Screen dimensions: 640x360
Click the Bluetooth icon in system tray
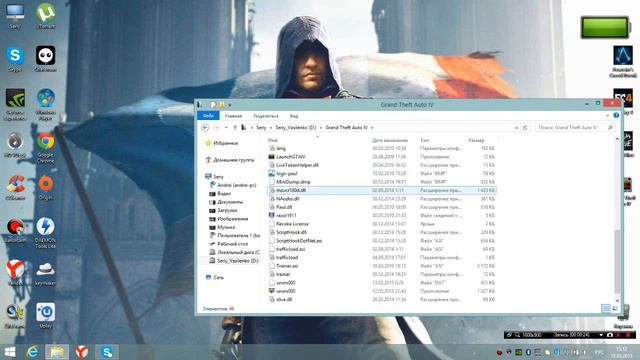tap(528, 352)
